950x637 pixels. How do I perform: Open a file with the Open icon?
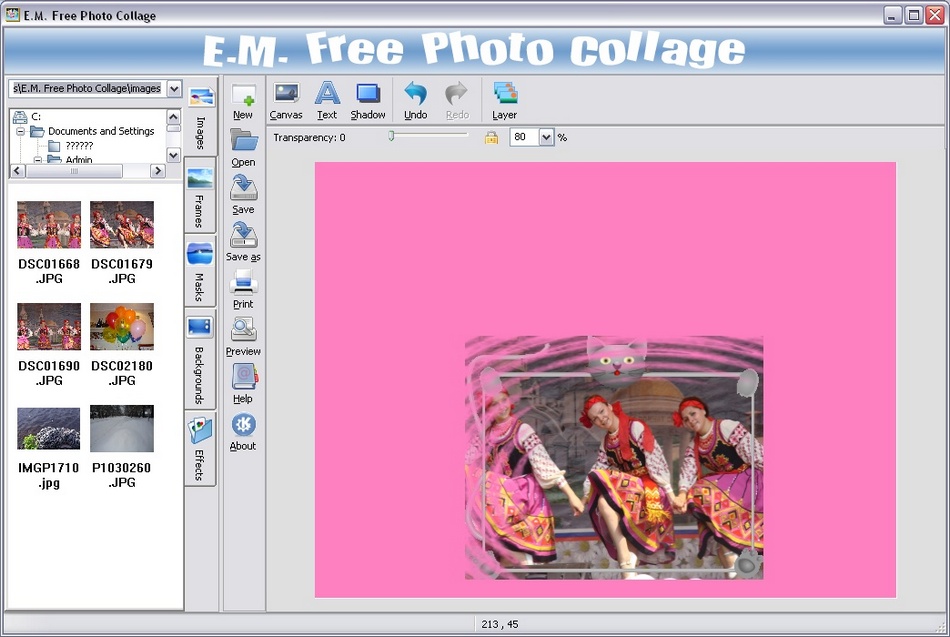(x=244, y=140)
